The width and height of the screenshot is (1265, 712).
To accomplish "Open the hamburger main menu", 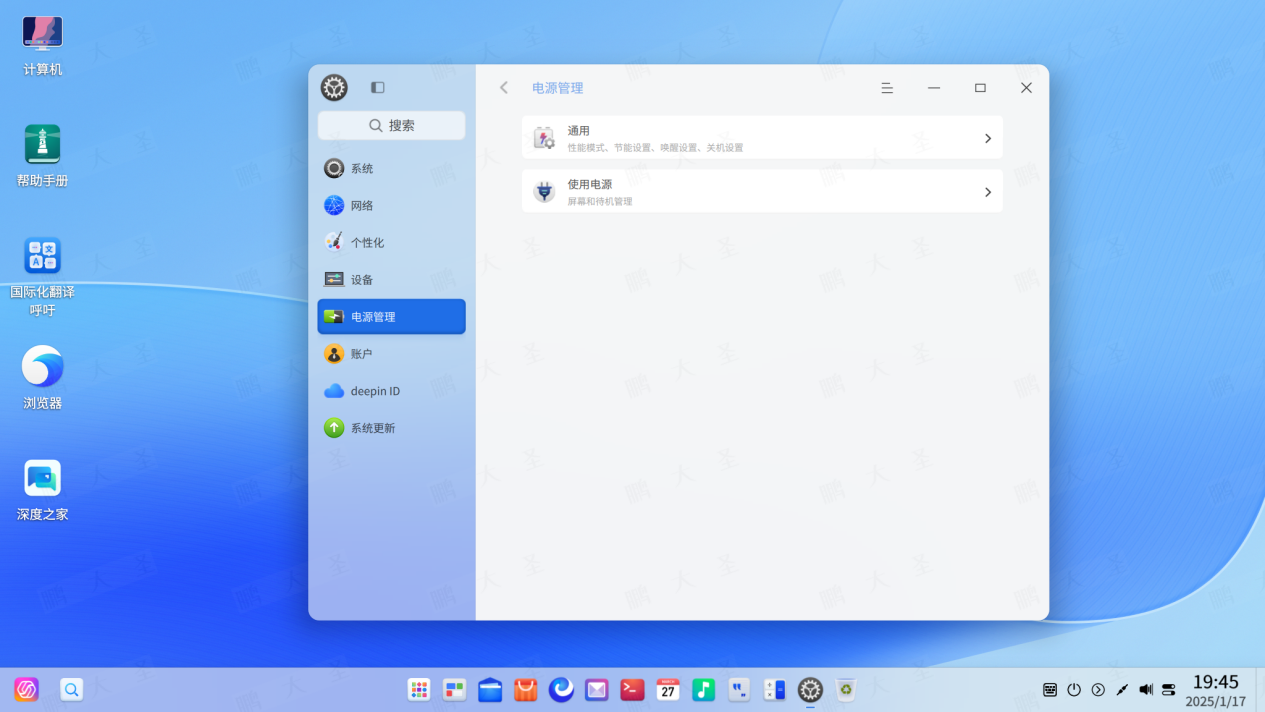I will [x=887, y=88].
